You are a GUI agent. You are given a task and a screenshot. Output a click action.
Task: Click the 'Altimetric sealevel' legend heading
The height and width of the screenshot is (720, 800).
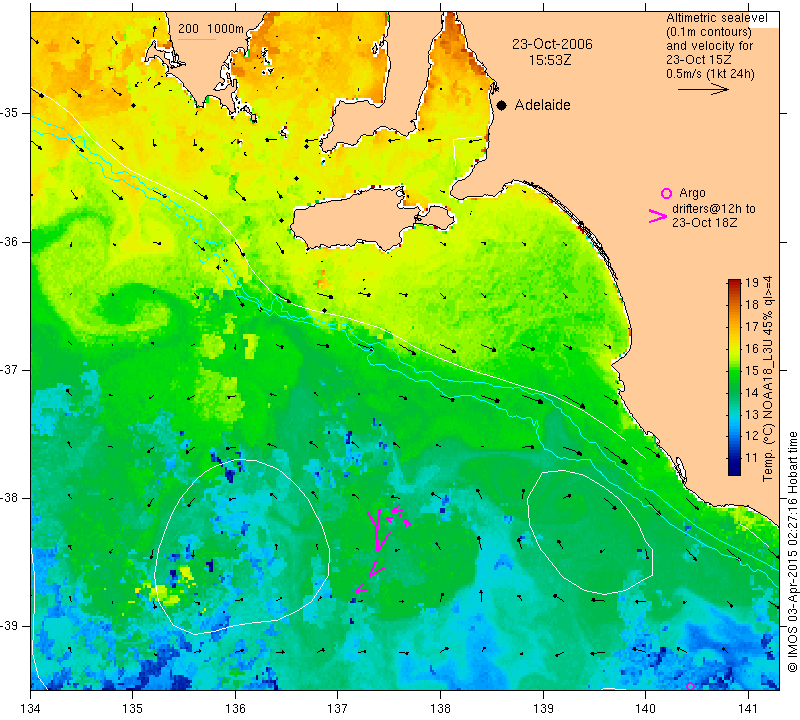pos(716,18)
